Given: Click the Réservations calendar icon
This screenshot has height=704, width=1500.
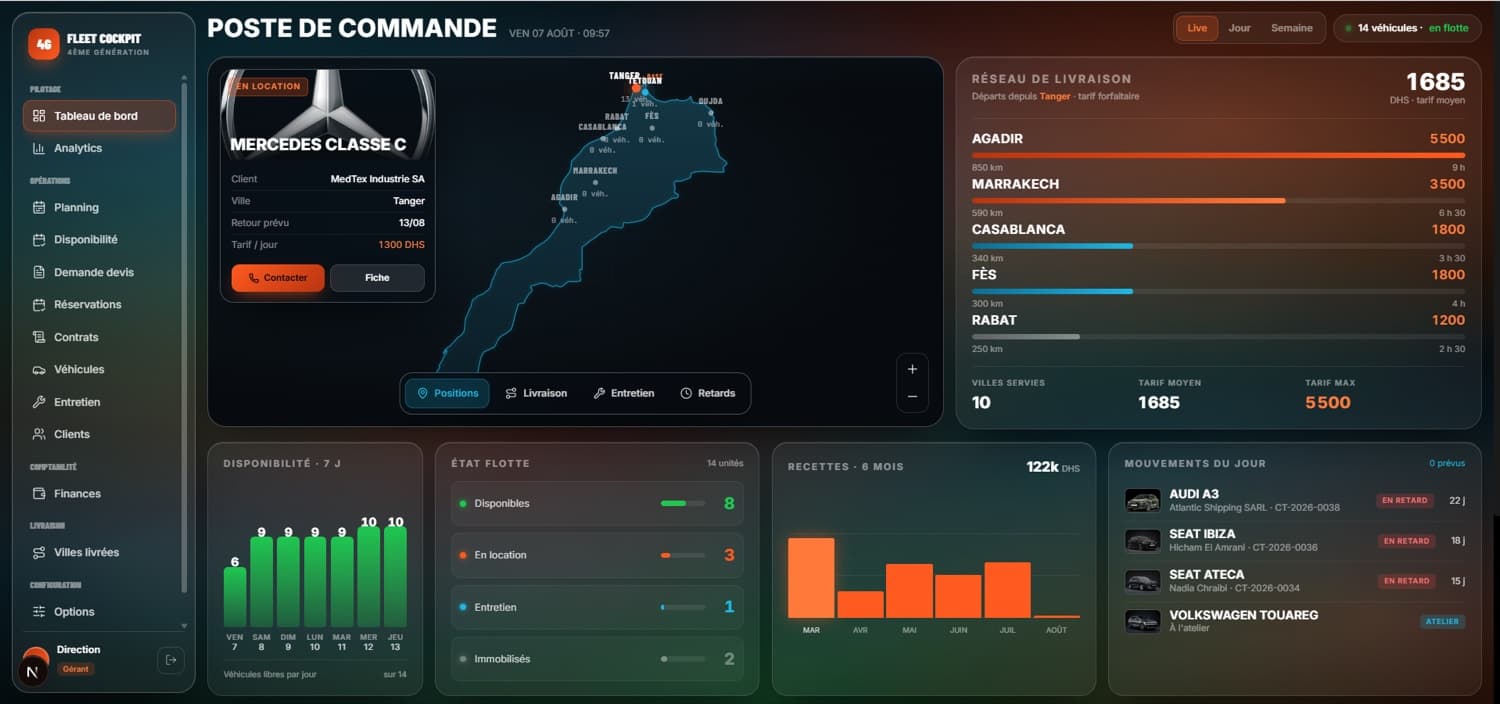Looking at the screenshot, I should pyautogui.click(x=39, y=304).
